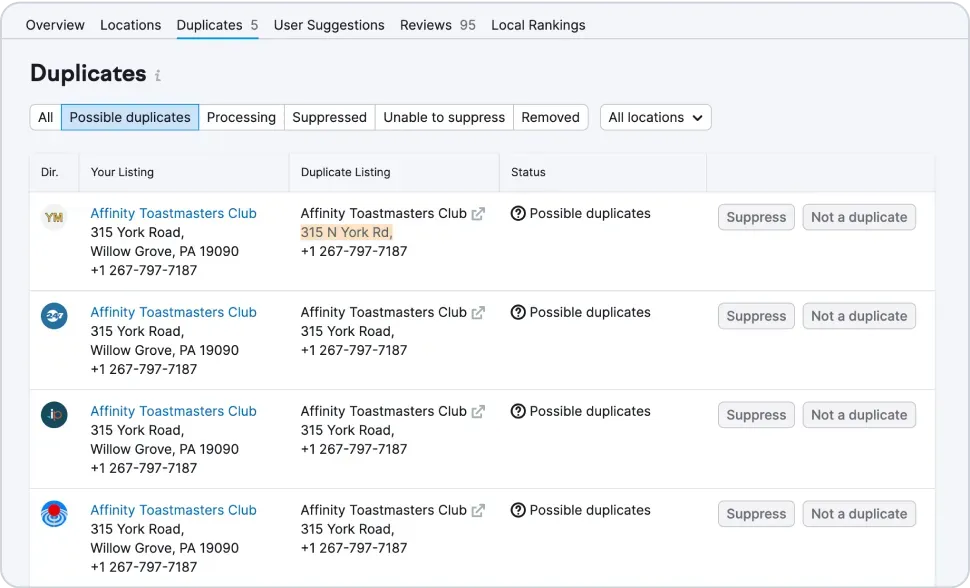Switch to the Suppressed filter
Viewport: 970px width, 588px height.
click(x=329, y=117)
